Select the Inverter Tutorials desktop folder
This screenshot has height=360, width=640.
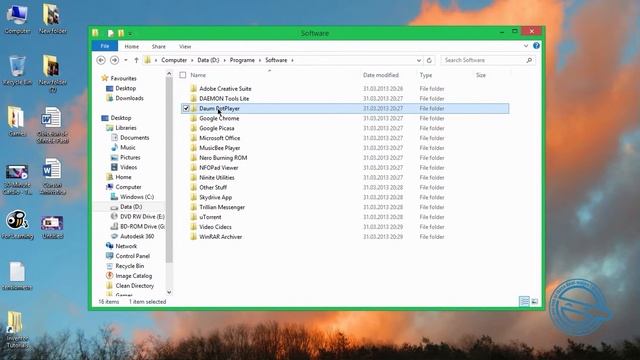(x=16, y=330)
